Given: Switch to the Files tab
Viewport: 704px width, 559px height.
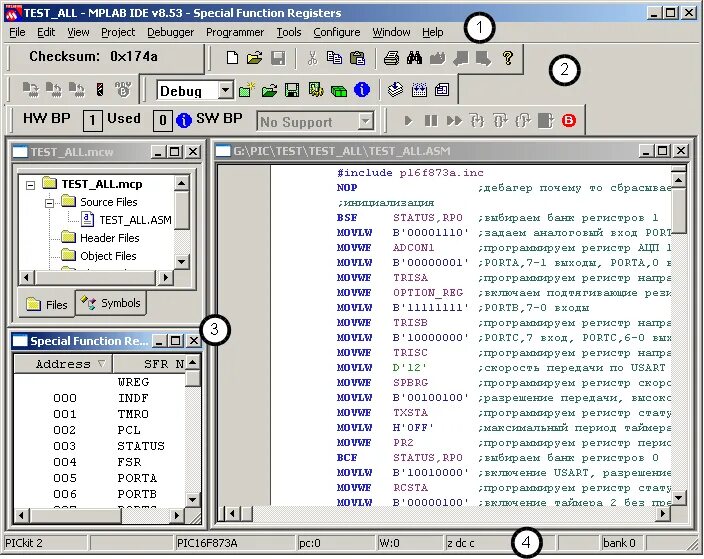Looking at the screenshot, I should point(46,304).
